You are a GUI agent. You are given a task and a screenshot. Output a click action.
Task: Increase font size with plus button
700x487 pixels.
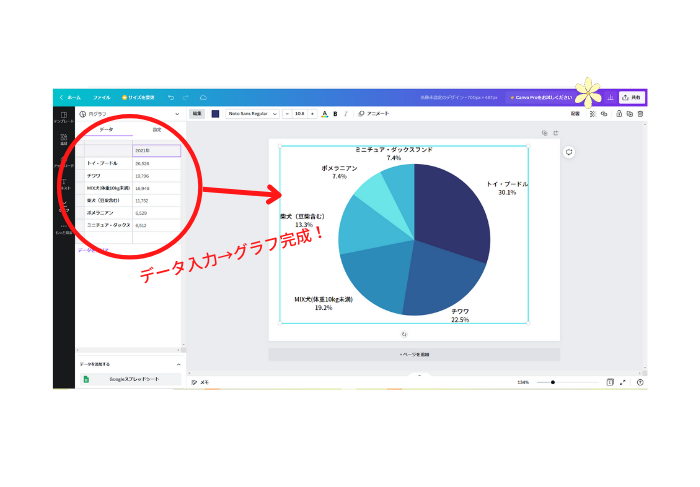[x=312, y=114]
